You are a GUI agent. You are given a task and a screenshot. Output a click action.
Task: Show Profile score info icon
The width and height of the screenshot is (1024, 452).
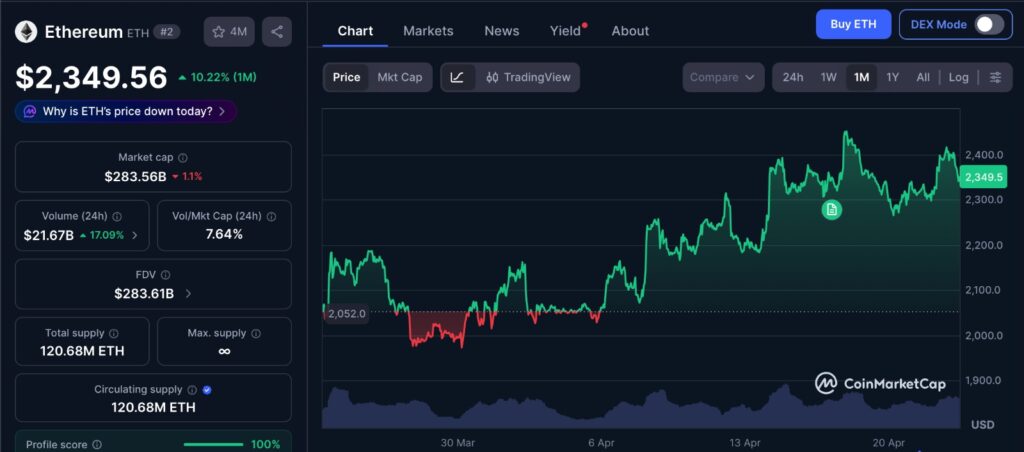tap(96, 445)
